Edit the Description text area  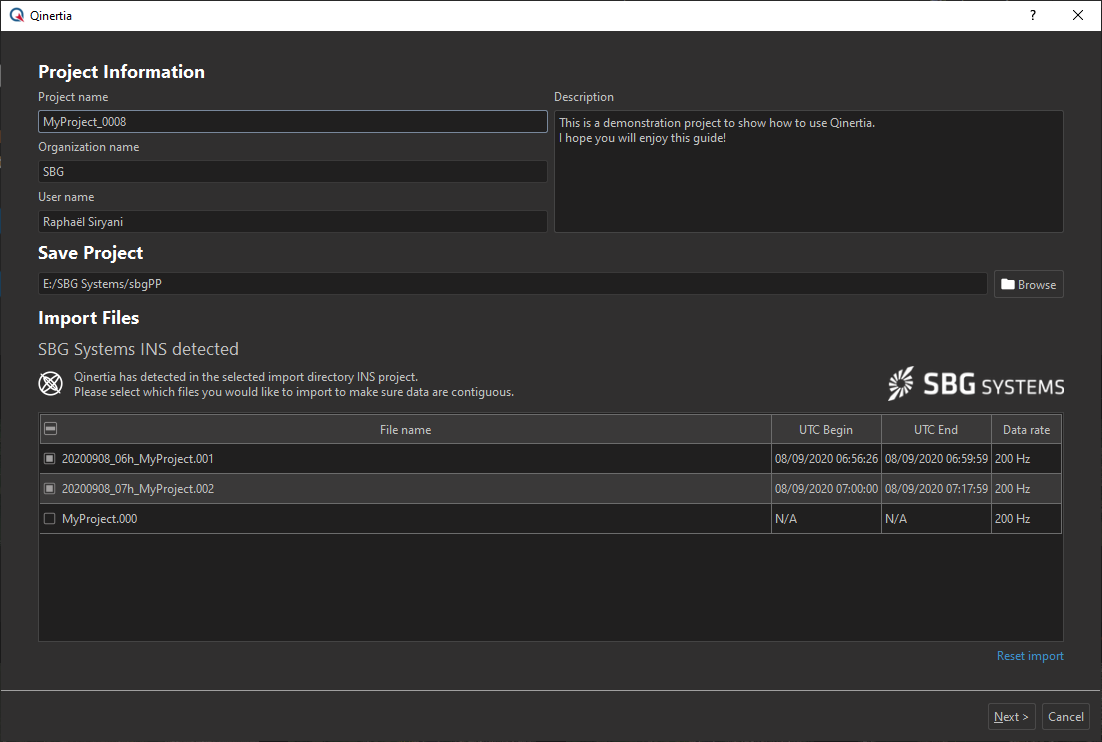[x=808, y=171]
